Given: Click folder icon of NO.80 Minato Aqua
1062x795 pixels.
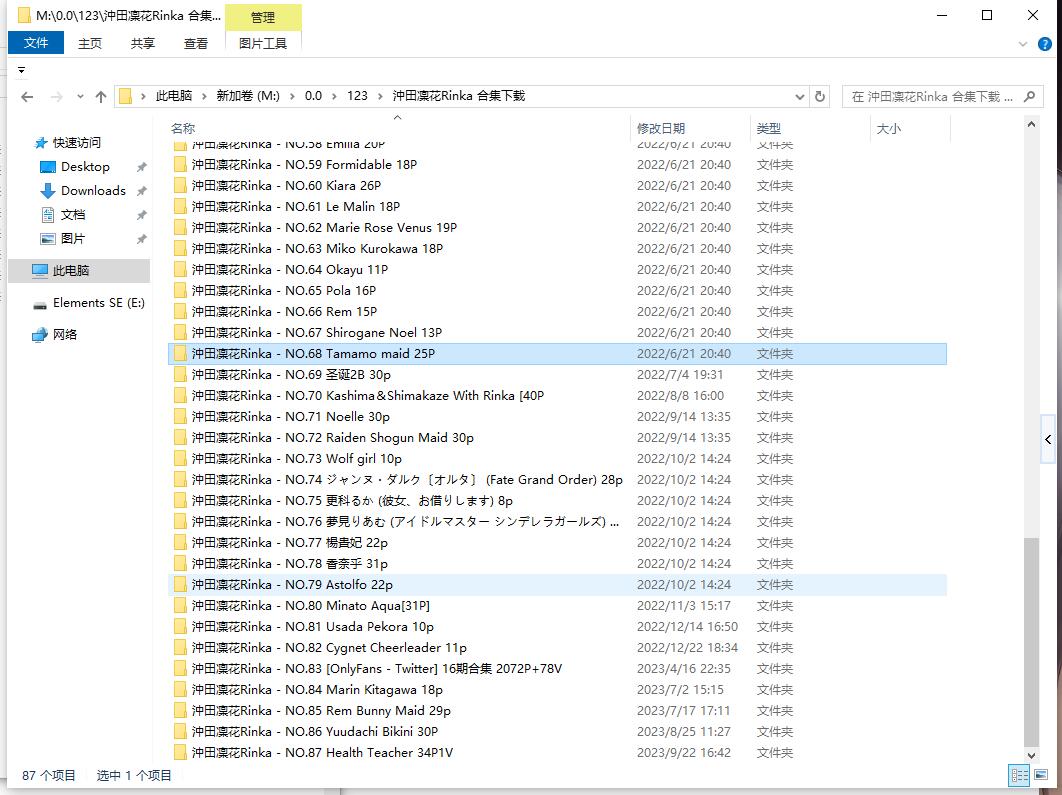Looking at the screenshot, I should (180, 606).
